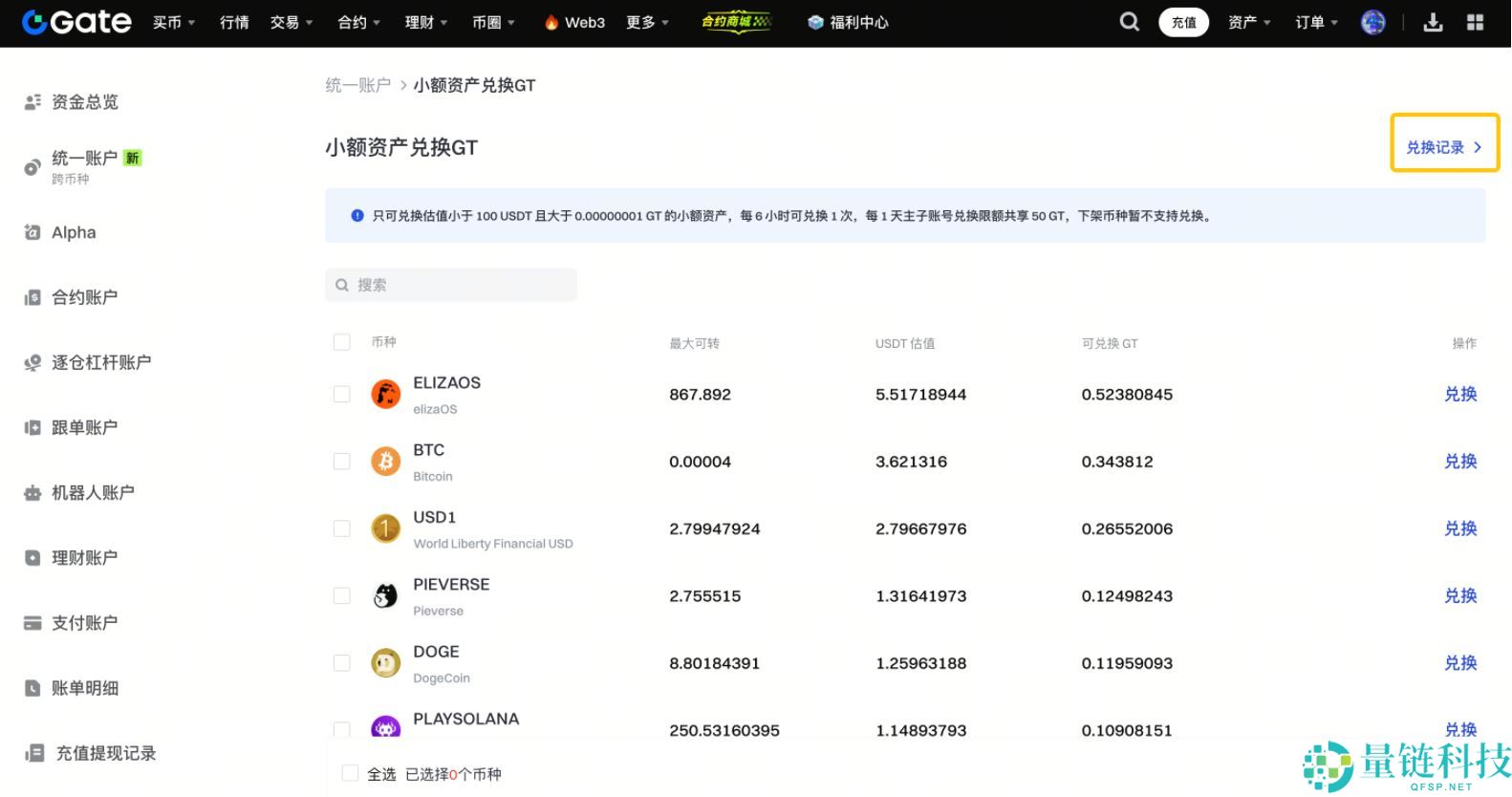
Task: Expand the 合约 dropdown menu
Action: (x=359, y=22)
